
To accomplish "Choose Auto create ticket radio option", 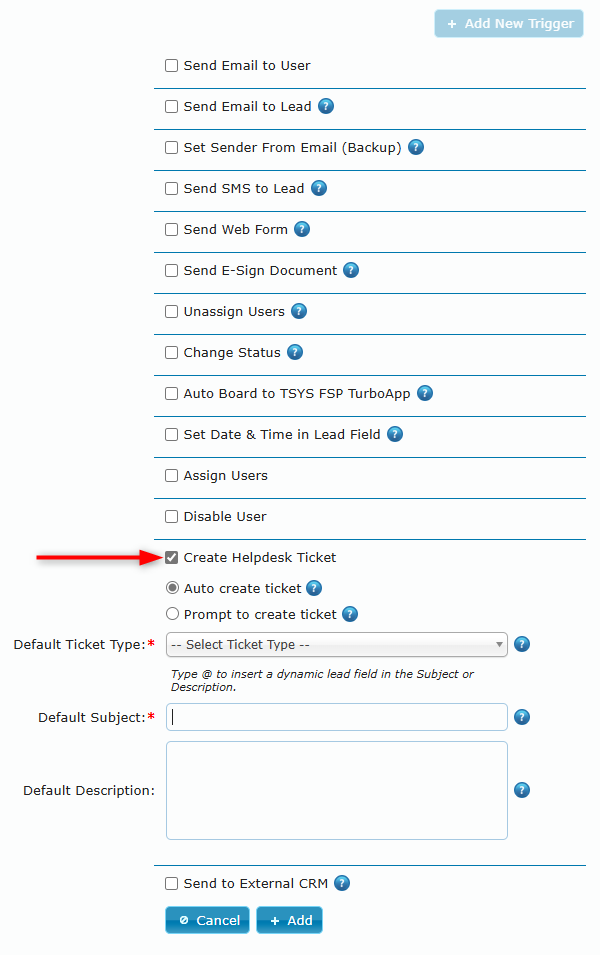I will (173, 589).
